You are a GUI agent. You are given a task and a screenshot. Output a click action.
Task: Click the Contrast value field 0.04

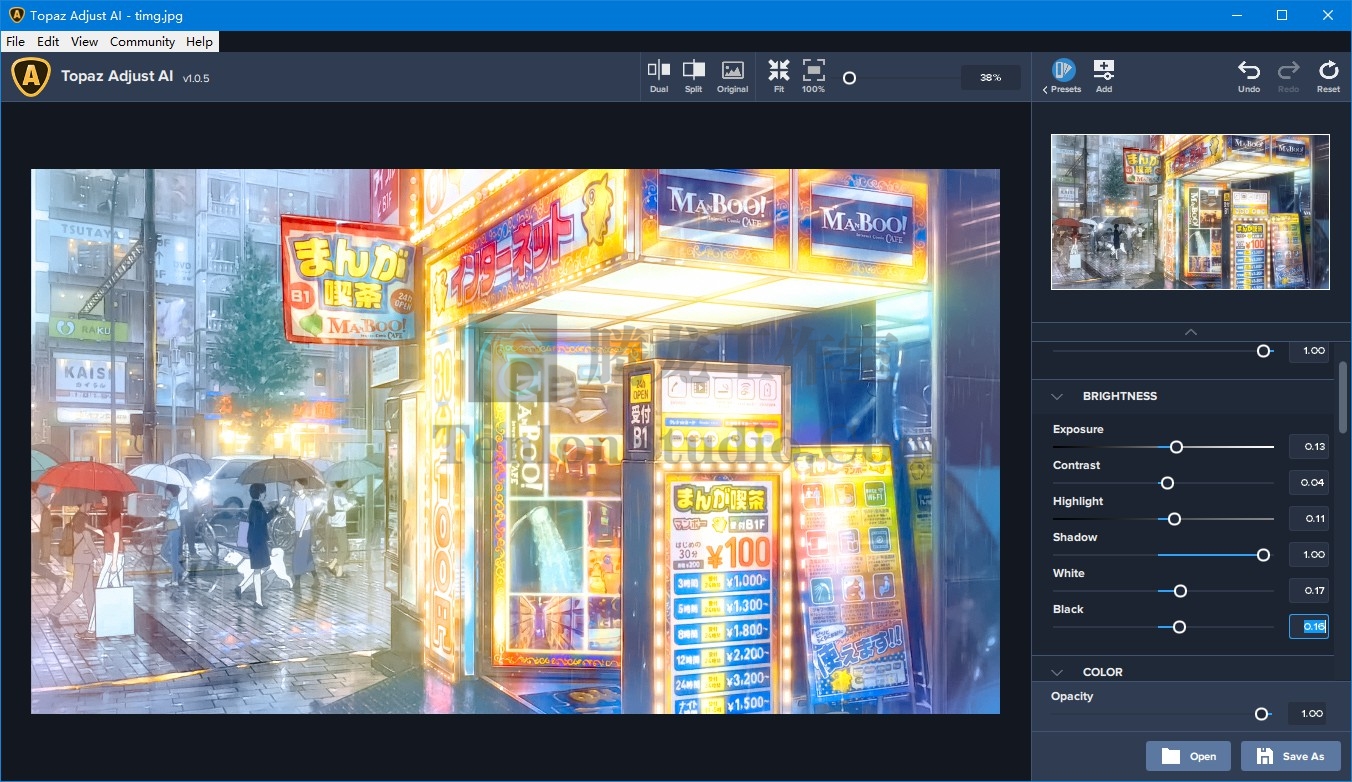[x=1308, y=483]
